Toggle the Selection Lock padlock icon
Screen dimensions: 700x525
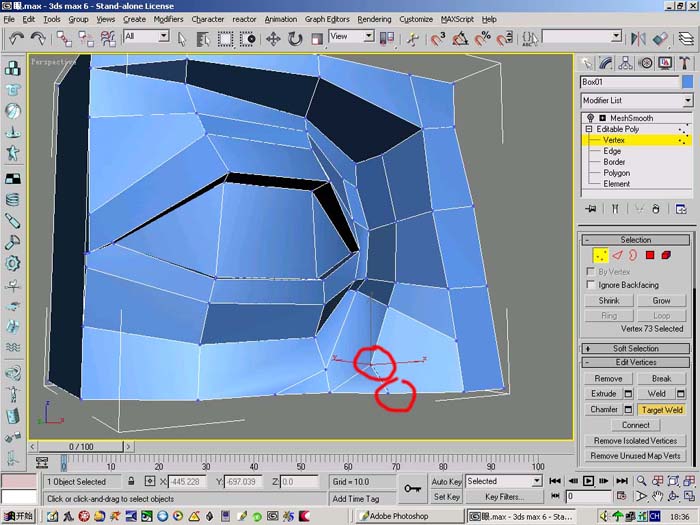(x=131, y=481)
